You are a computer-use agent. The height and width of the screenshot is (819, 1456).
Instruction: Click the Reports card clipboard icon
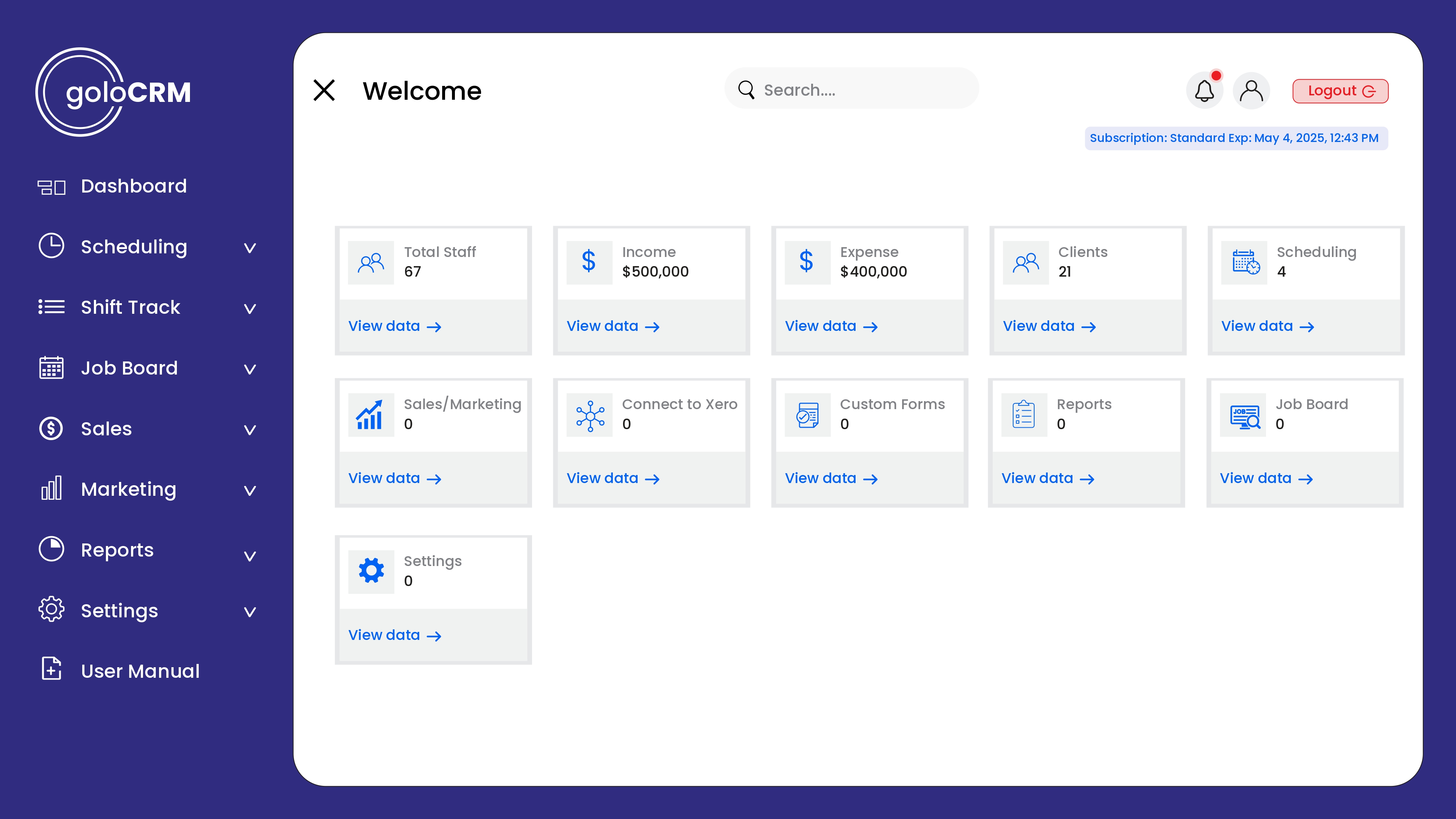tap(1024, 415)
